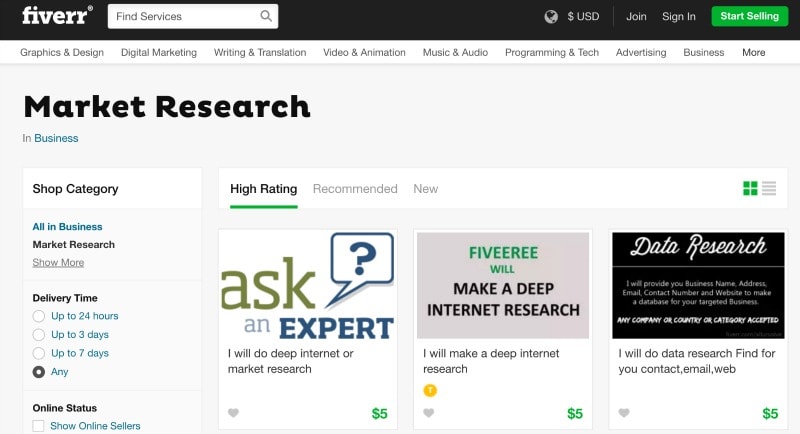Click the $5 price on data research gig
This screenshot has height=434, width=800.
pyautogui.click(x=770, y=414)
